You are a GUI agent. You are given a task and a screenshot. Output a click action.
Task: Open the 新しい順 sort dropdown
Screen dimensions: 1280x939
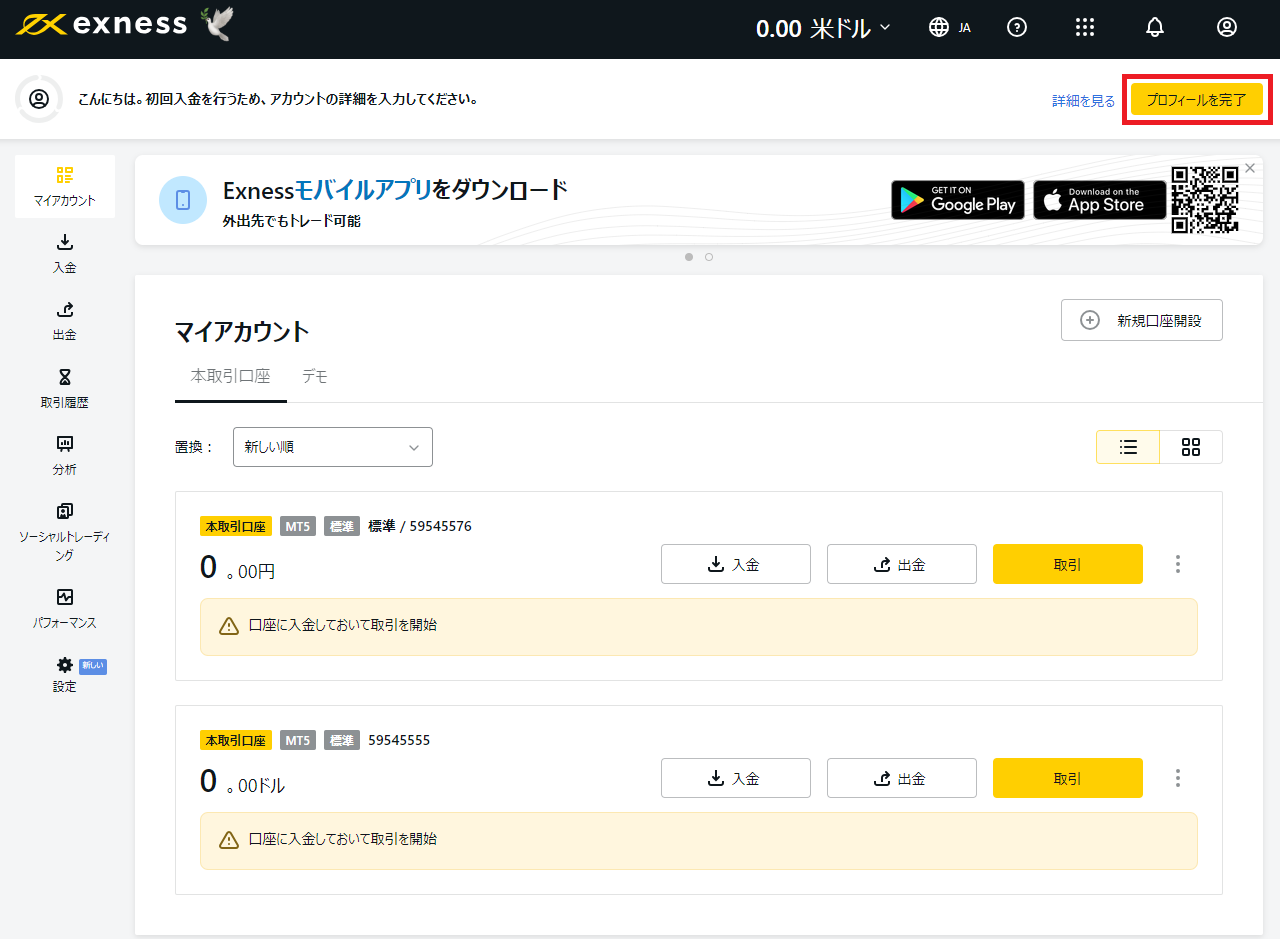pos(333,447)
